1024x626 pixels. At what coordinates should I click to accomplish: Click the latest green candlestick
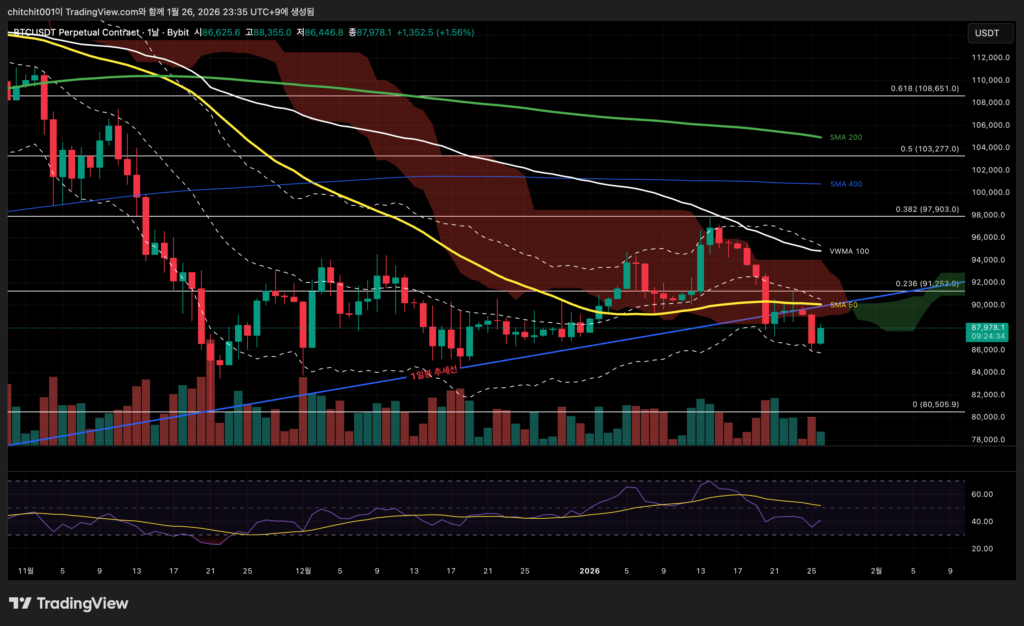click(821, 335)
